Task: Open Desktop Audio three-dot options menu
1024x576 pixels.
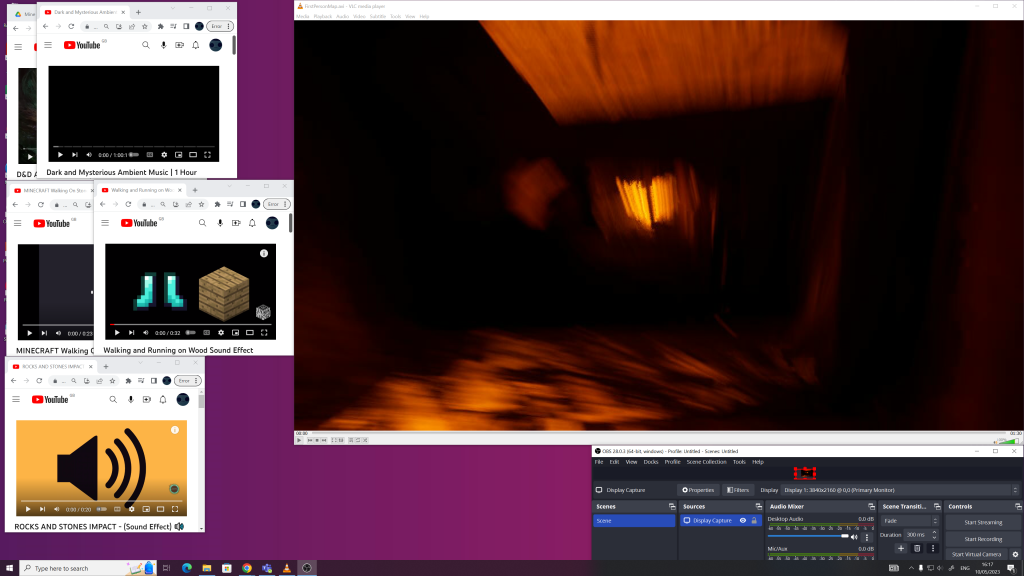Action: (866, 537)
